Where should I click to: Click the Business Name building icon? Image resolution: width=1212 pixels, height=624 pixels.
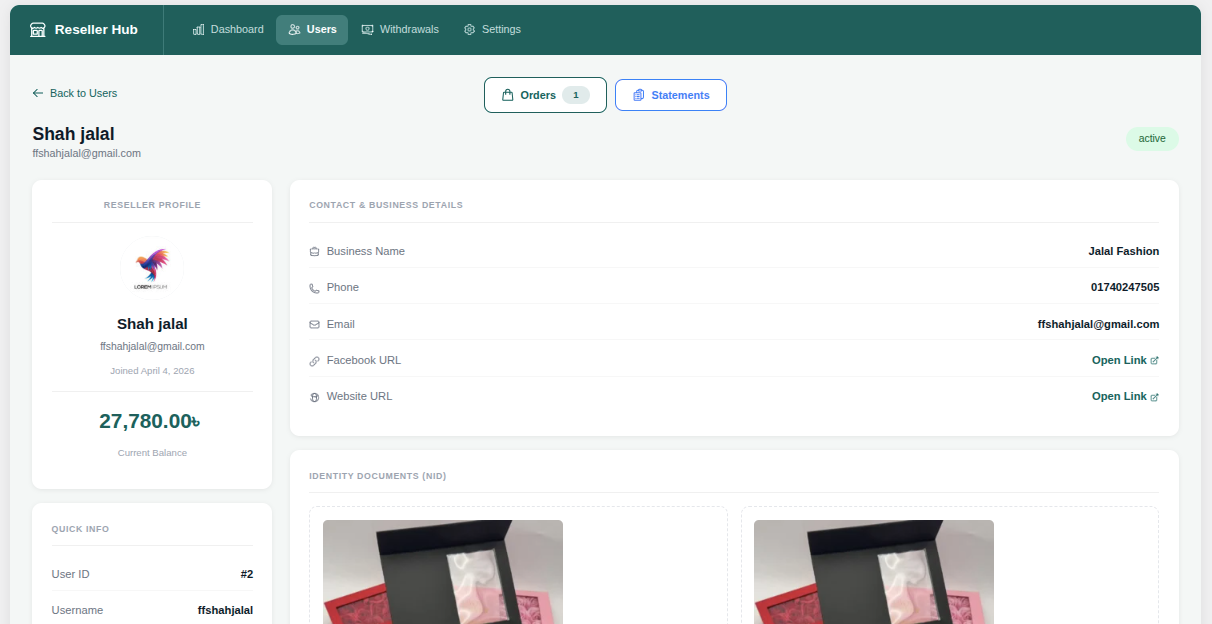click(314, 252)
